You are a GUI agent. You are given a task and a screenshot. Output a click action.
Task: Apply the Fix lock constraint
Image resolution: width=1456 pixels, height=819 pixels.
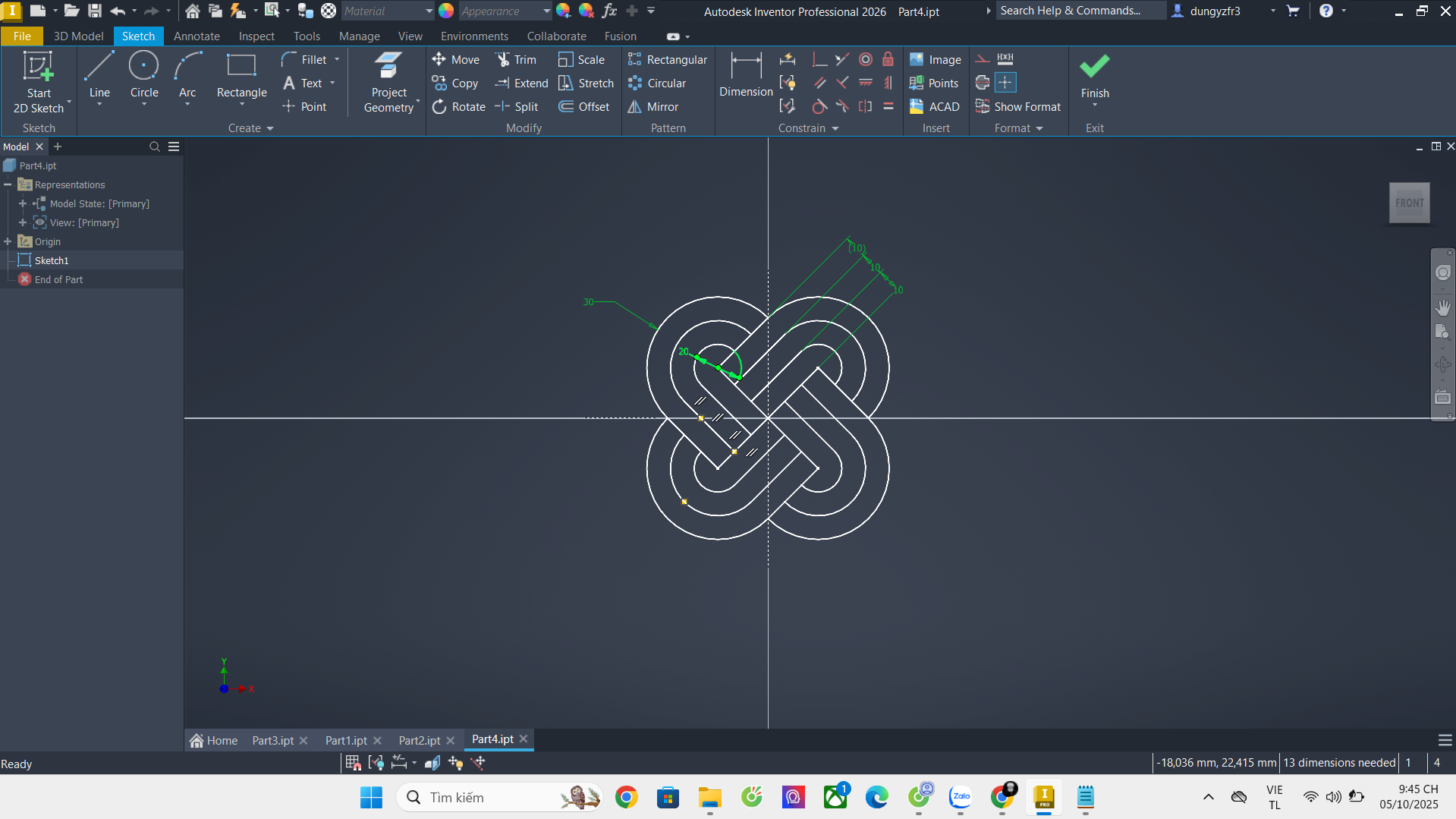coord(888,60)
